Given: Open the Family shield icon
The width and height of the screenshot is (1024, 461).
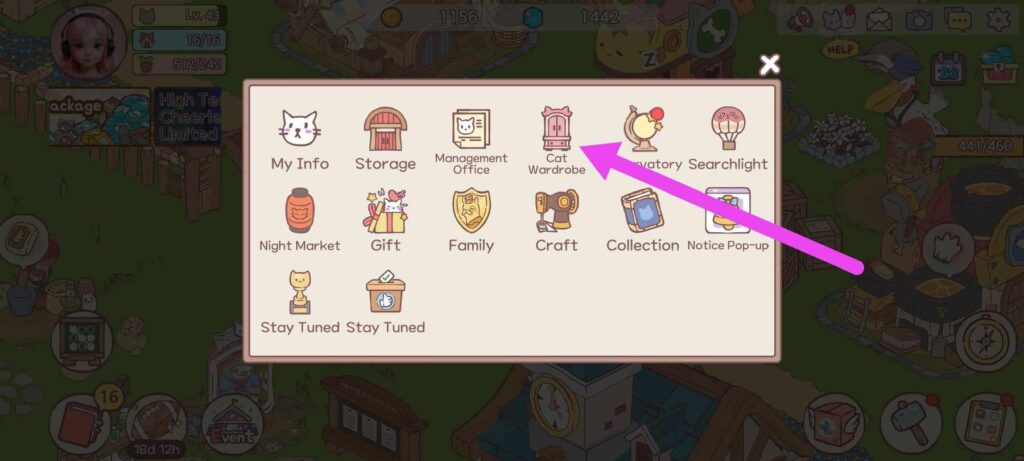Looking at the screenshot, I should tap(471, 210).
